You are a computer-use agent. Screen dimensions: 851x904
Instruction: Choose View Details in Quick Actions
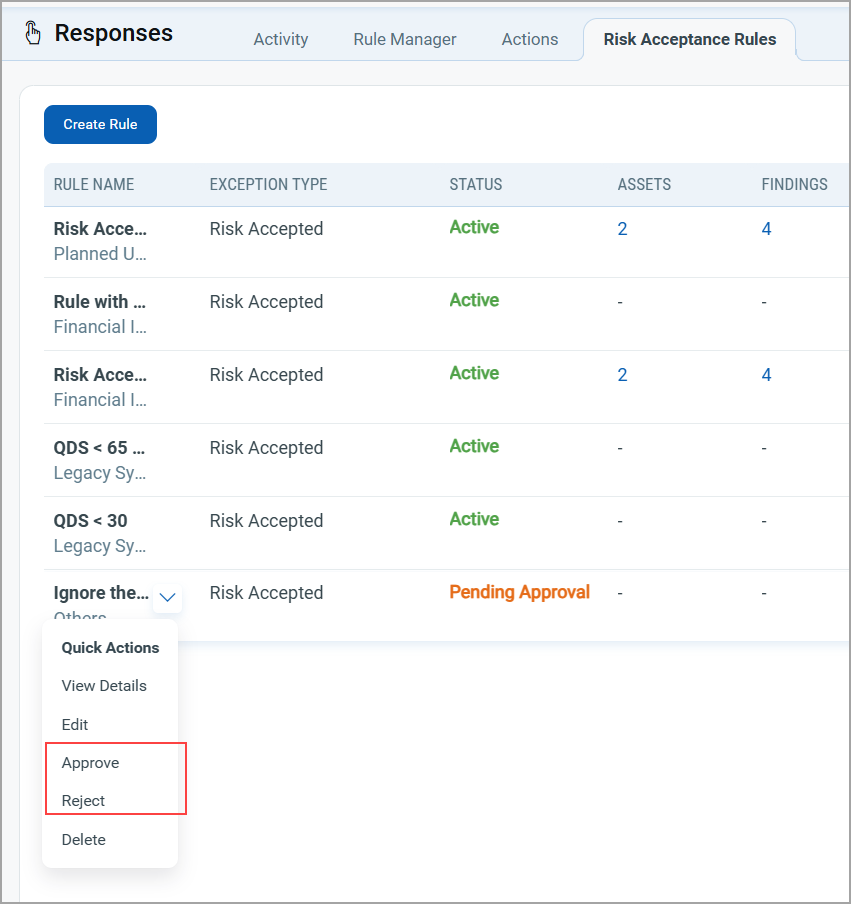pos(104,686)
